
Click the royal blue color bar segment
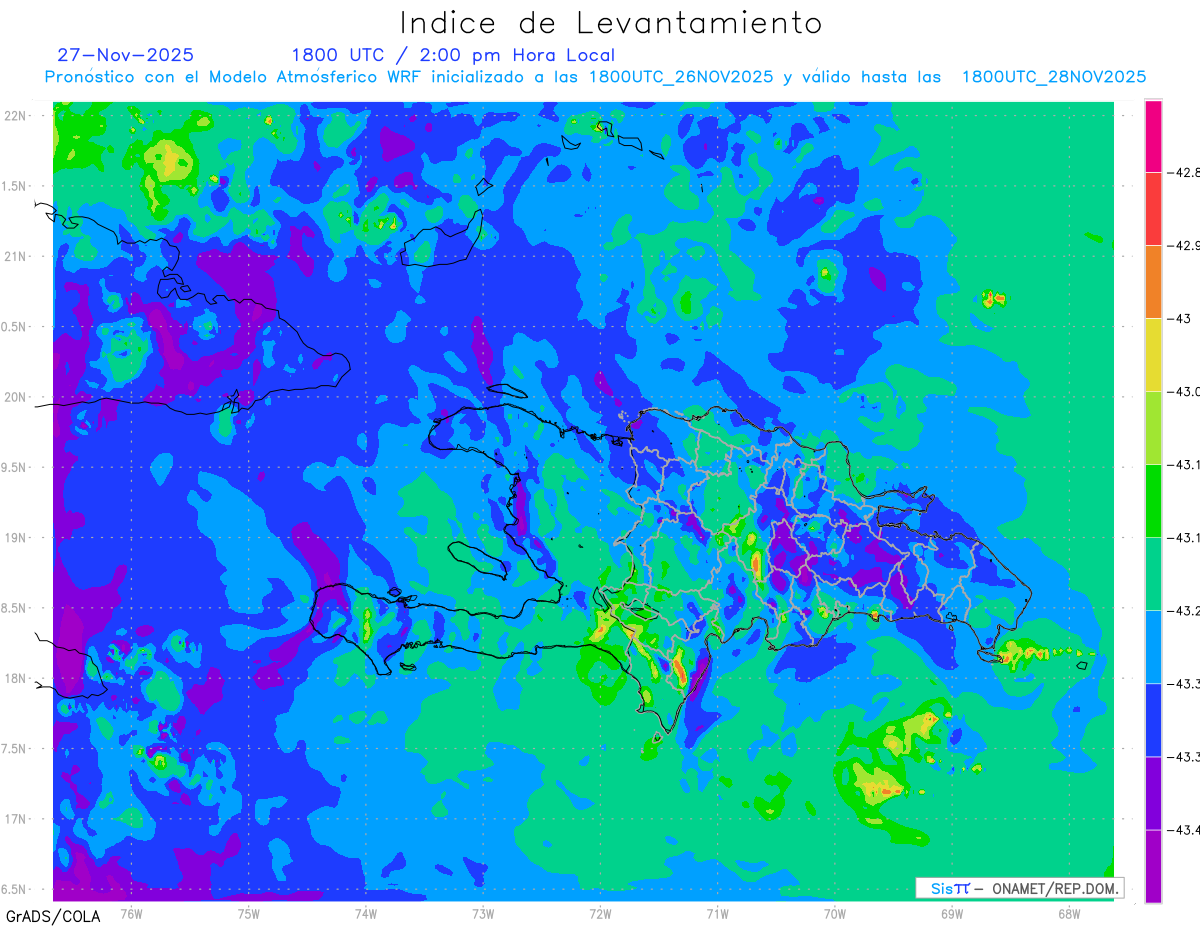click(x=1153, y=720)
